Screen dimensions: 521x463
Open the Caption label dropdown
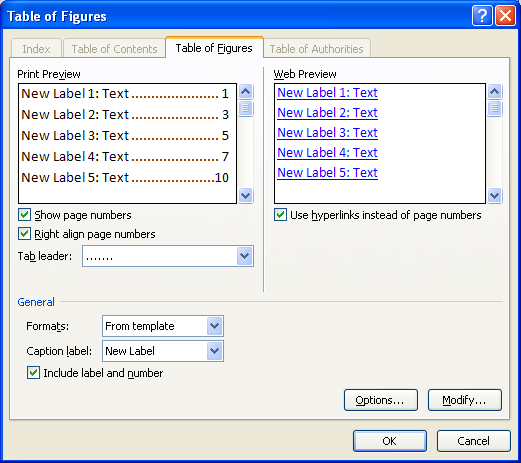tap(214, 351)
